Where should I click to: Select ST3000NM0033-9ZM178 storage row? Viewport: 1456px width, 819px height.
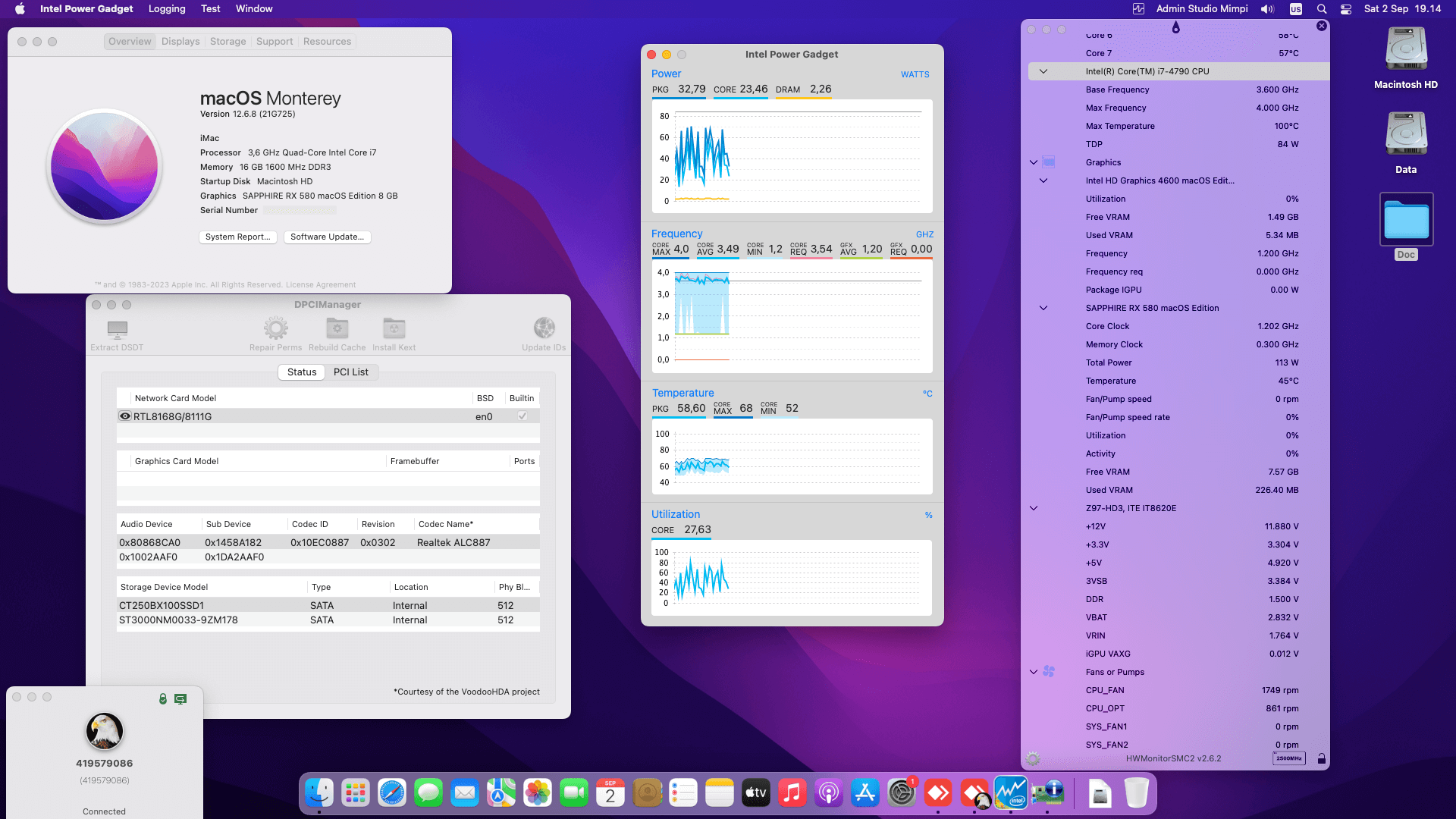328,620
